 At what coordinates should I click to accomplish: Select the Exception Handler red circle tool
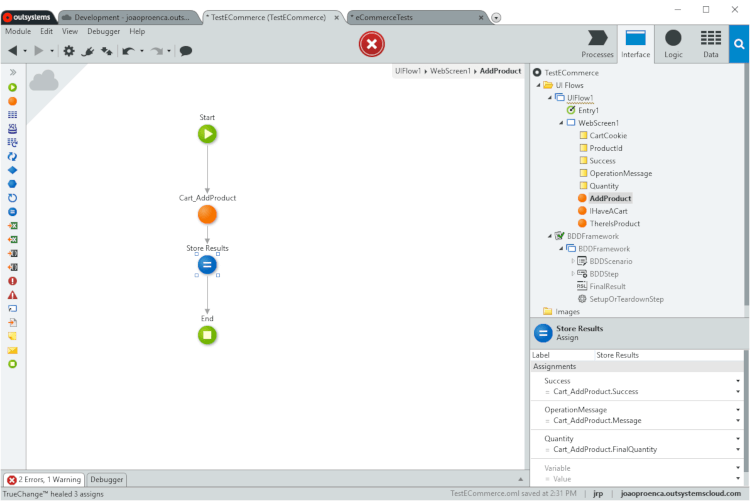pos(12,281)
